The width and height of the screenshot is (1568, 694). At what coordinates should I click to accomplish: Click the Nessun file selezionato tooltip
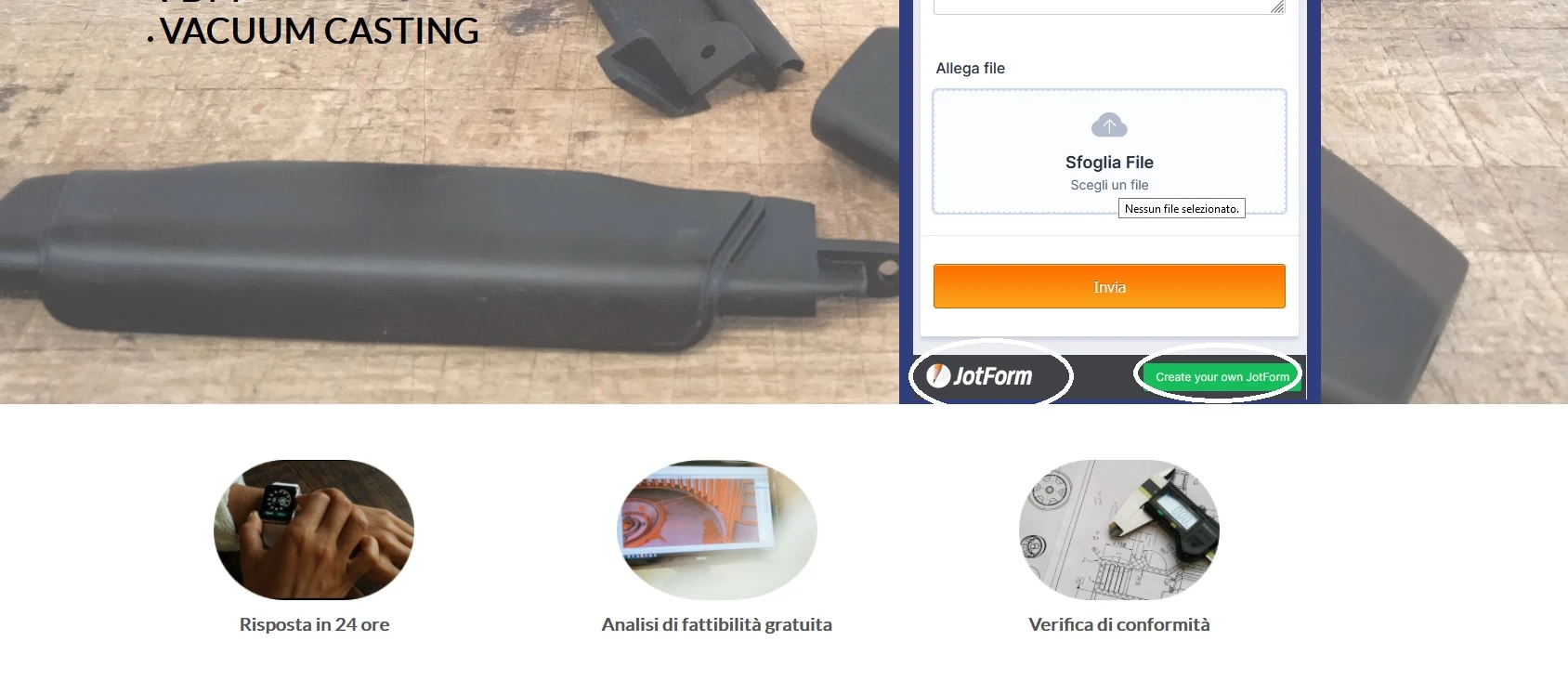tap(1182, 209)
